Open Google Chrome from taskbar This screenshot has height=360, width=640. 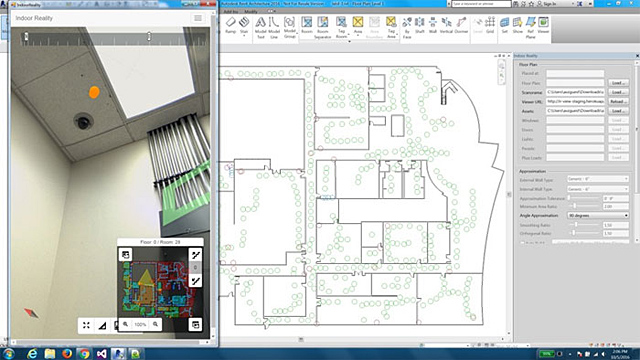[x=84, y=353]
